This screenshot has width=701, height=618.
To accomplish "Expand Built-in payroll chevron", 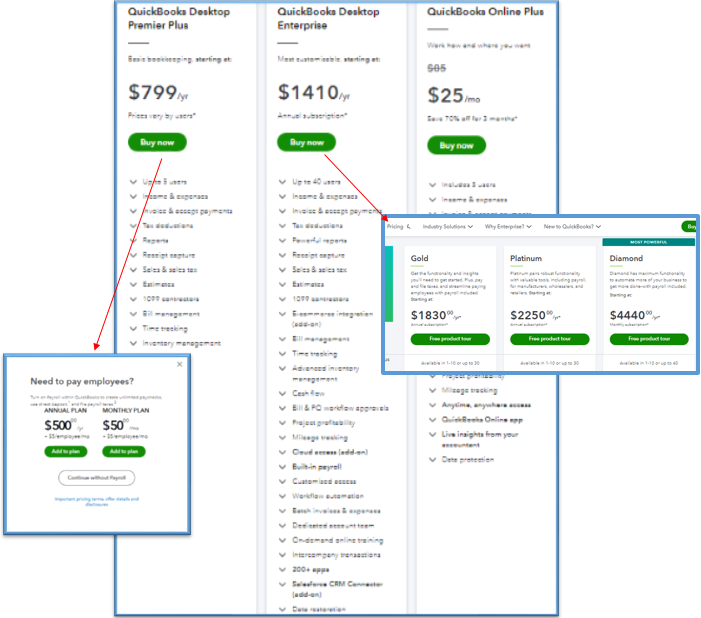I will 283,467.
